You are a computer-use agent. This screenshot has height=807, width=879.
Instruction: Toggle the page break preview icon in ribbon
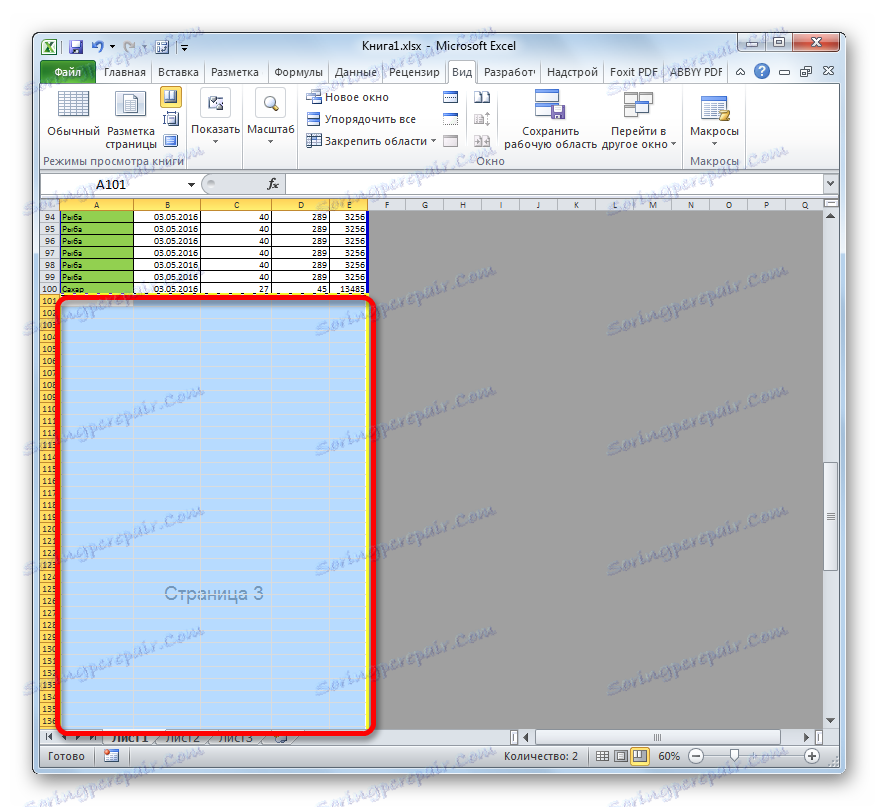point(171,97)
